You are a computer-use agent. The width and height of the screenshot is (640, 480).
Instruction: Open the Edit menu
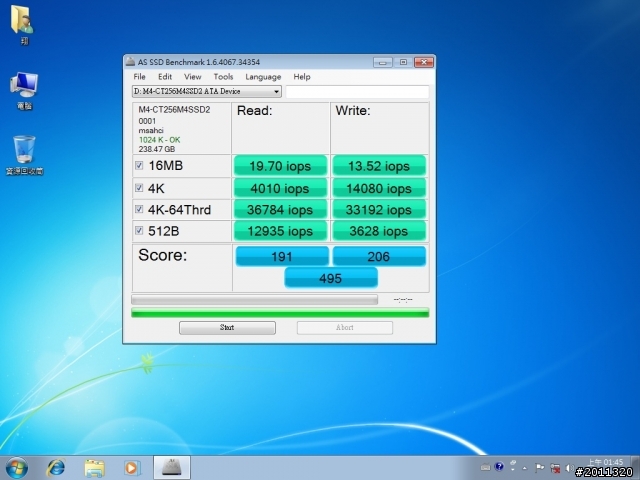(165, 77)
